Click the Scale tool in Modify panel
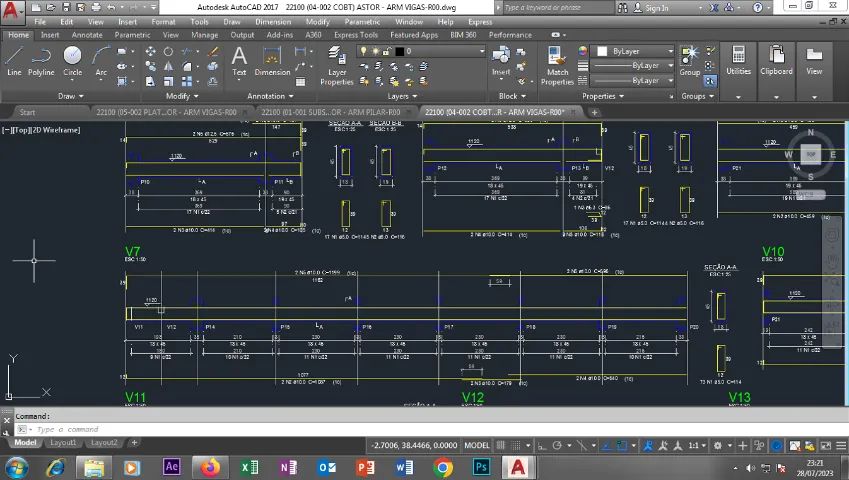Viewport: 849px width, 480px height. point(168,81)
